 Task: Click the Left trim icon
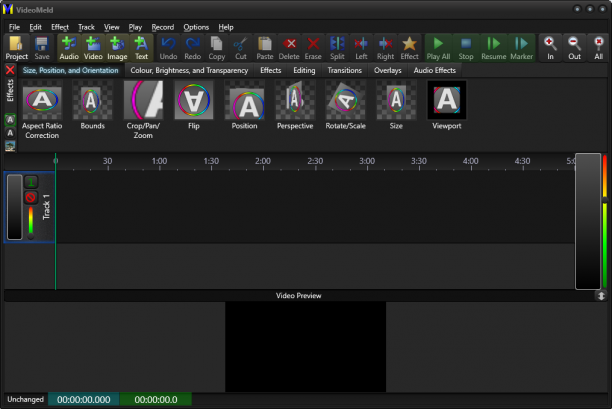click(361, 48)
